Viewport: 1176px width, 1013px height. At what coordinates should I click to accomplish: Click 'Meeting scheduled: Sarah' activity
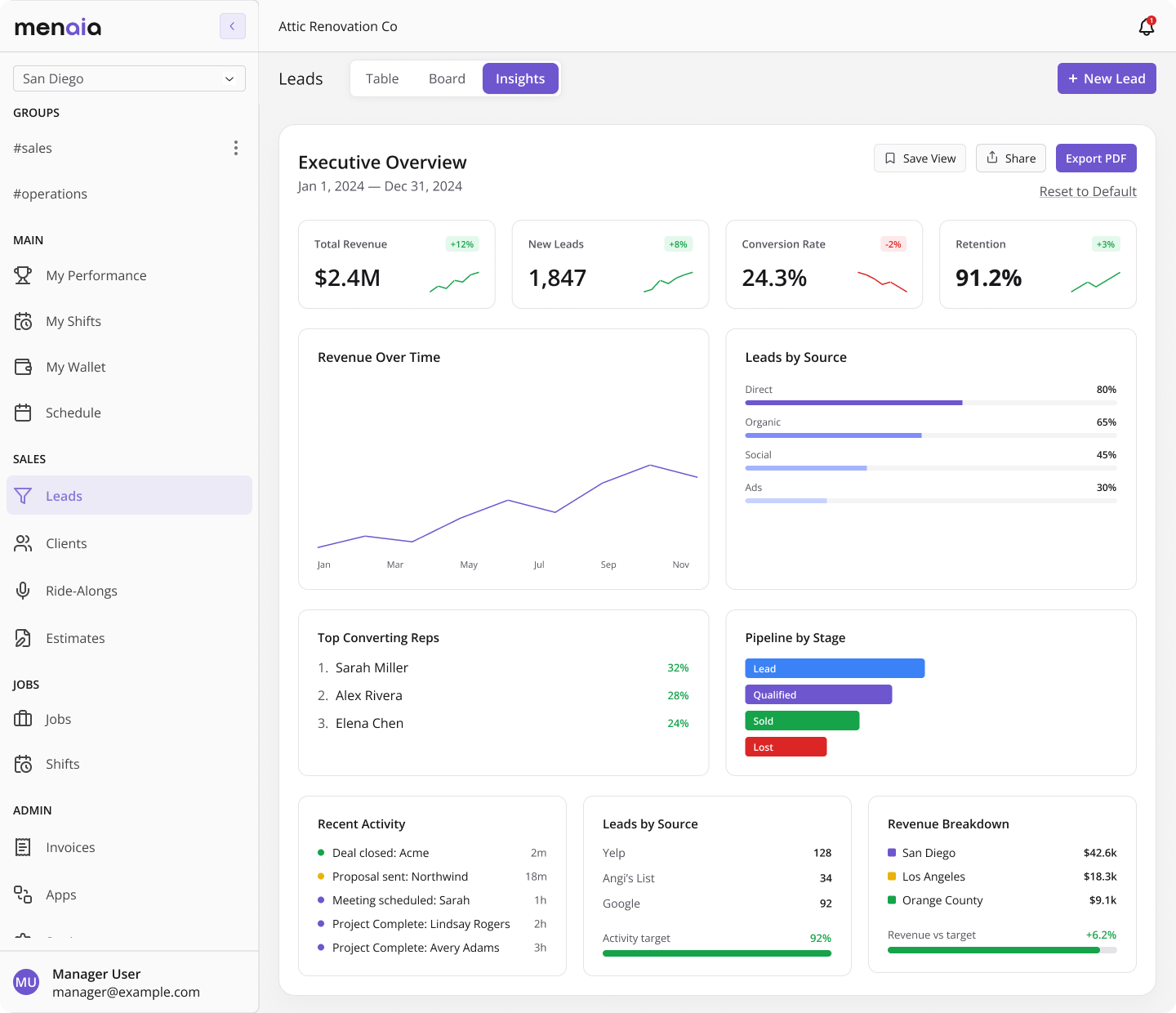click(432, 899)
